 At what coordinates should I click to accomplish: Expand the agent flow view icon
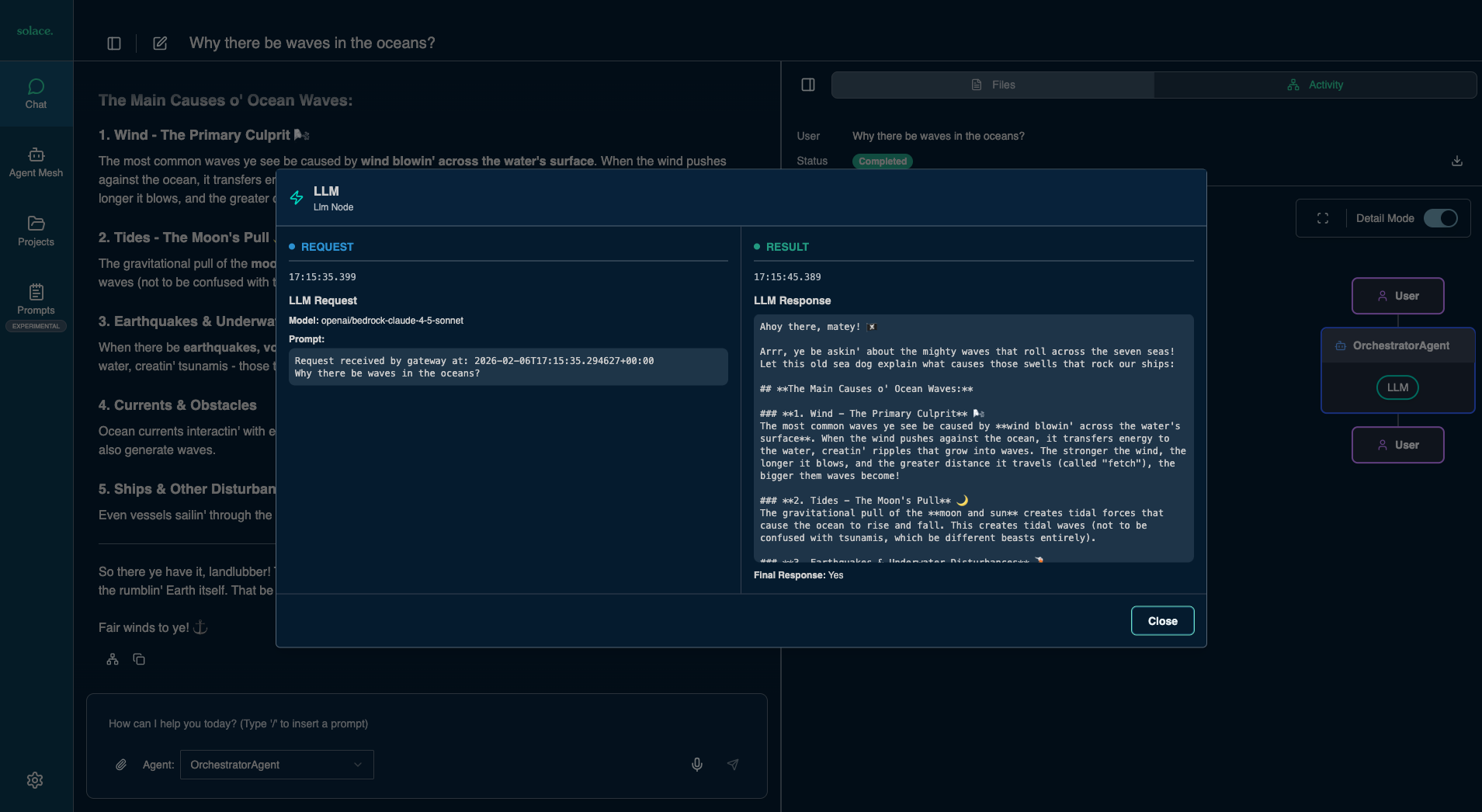point(1324,218)
